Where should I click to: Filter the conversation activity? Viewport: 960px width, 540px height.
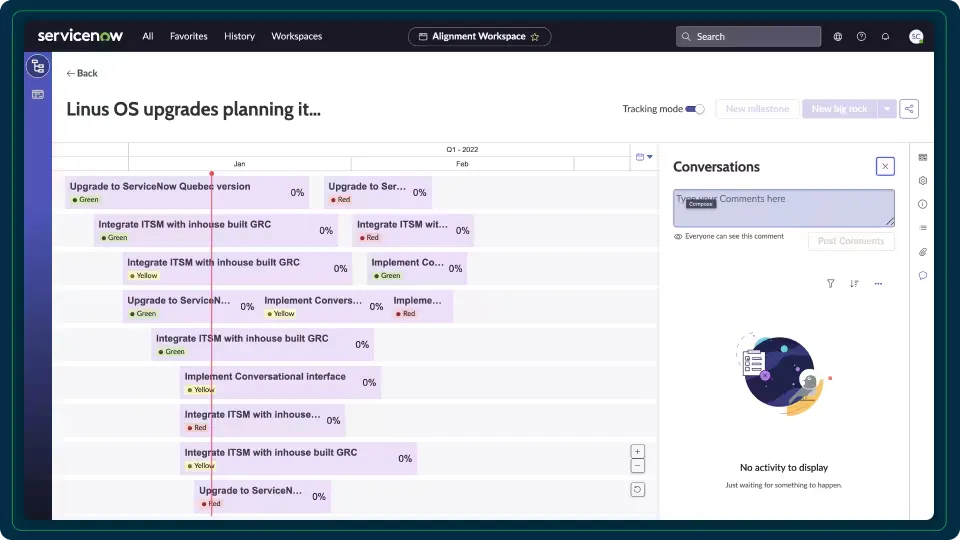point(831,283)
